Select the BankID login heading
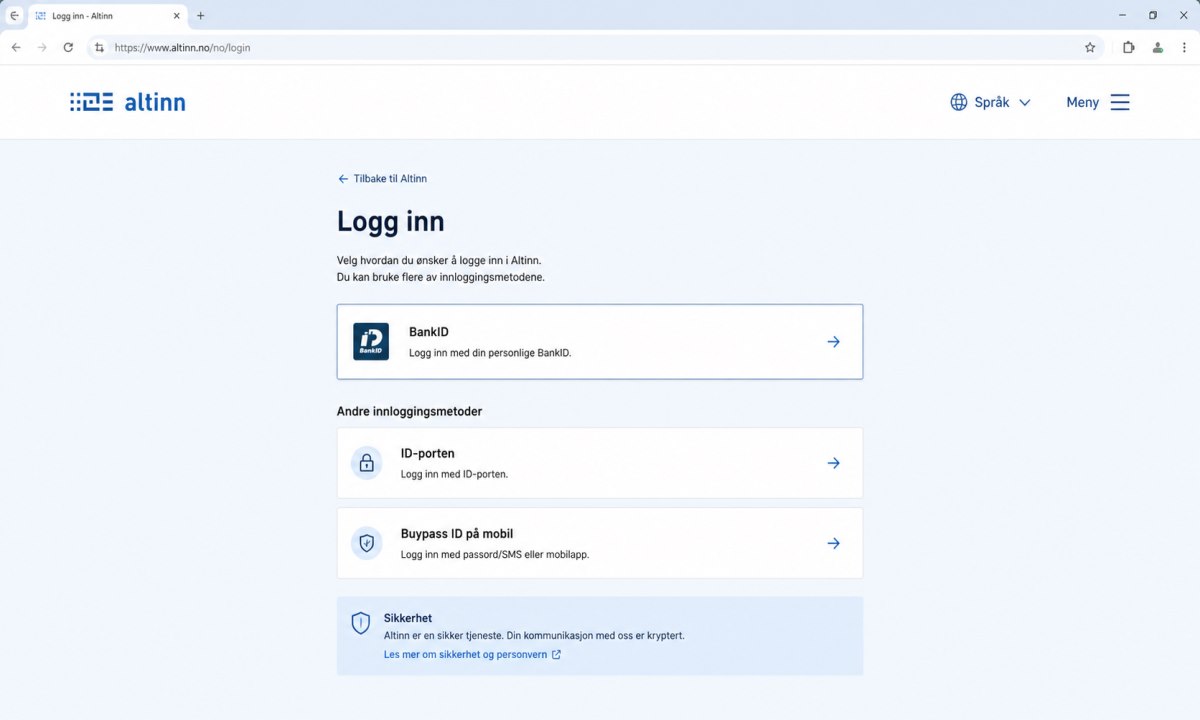Screen dimensions: 1200x720 click(429, 332)
